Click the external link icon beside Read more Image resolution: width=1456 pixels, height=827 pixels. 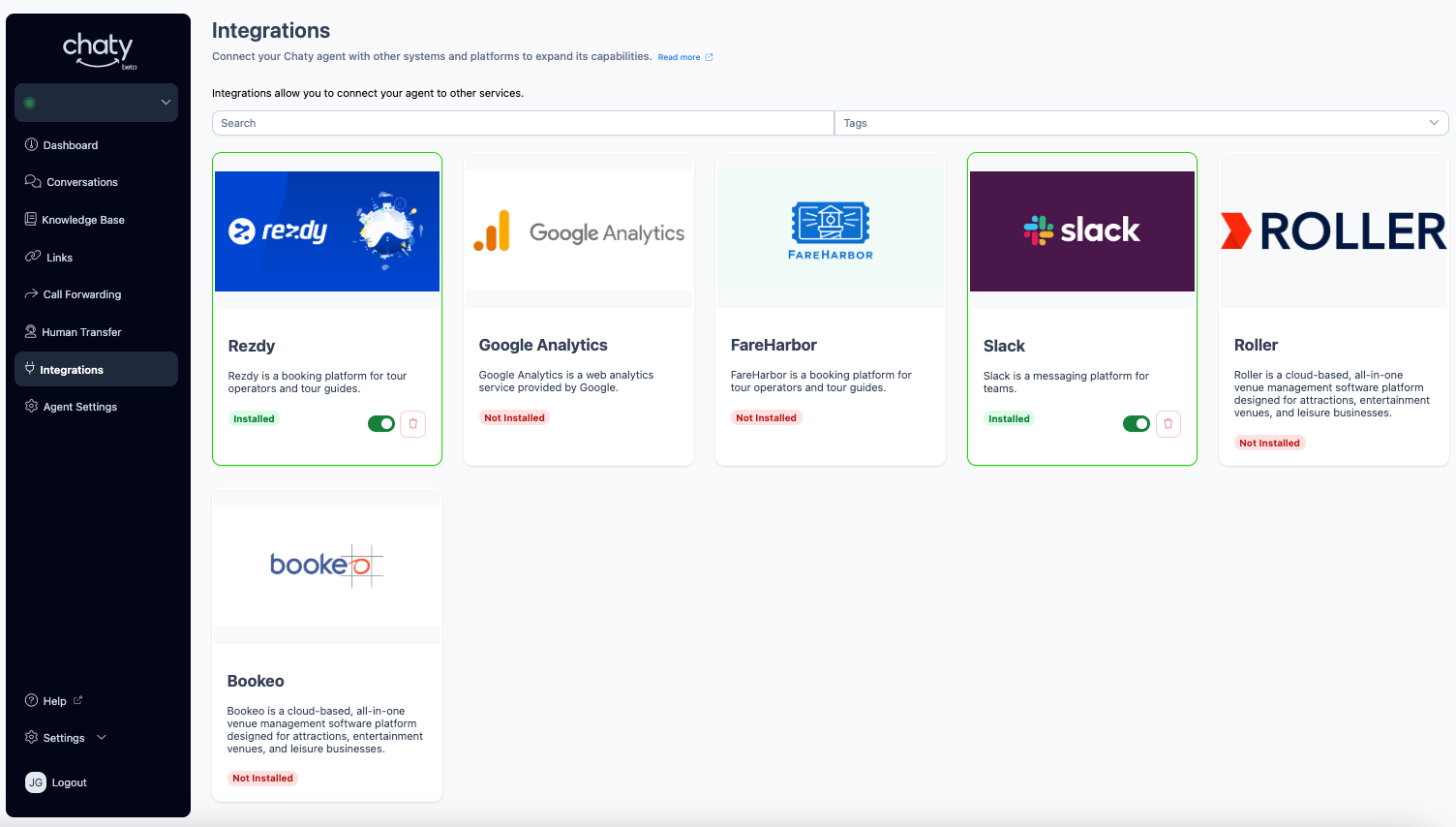(709, 57)
